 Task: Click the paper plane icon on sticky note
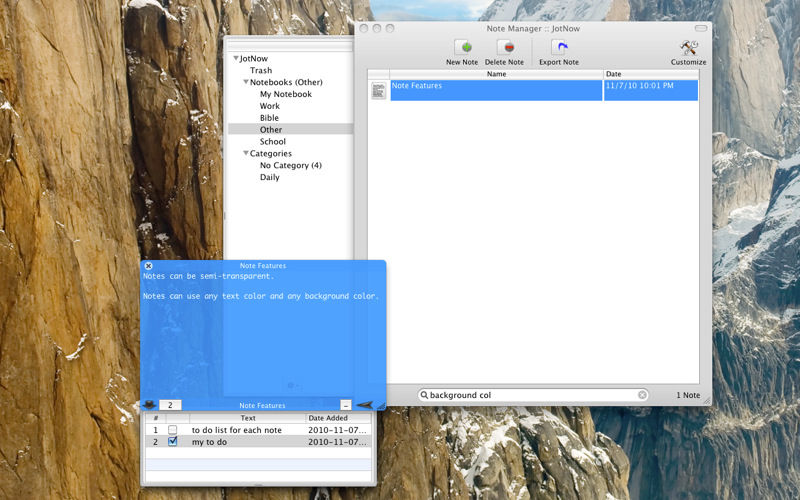pyautogui.click(x=365, y=405)
